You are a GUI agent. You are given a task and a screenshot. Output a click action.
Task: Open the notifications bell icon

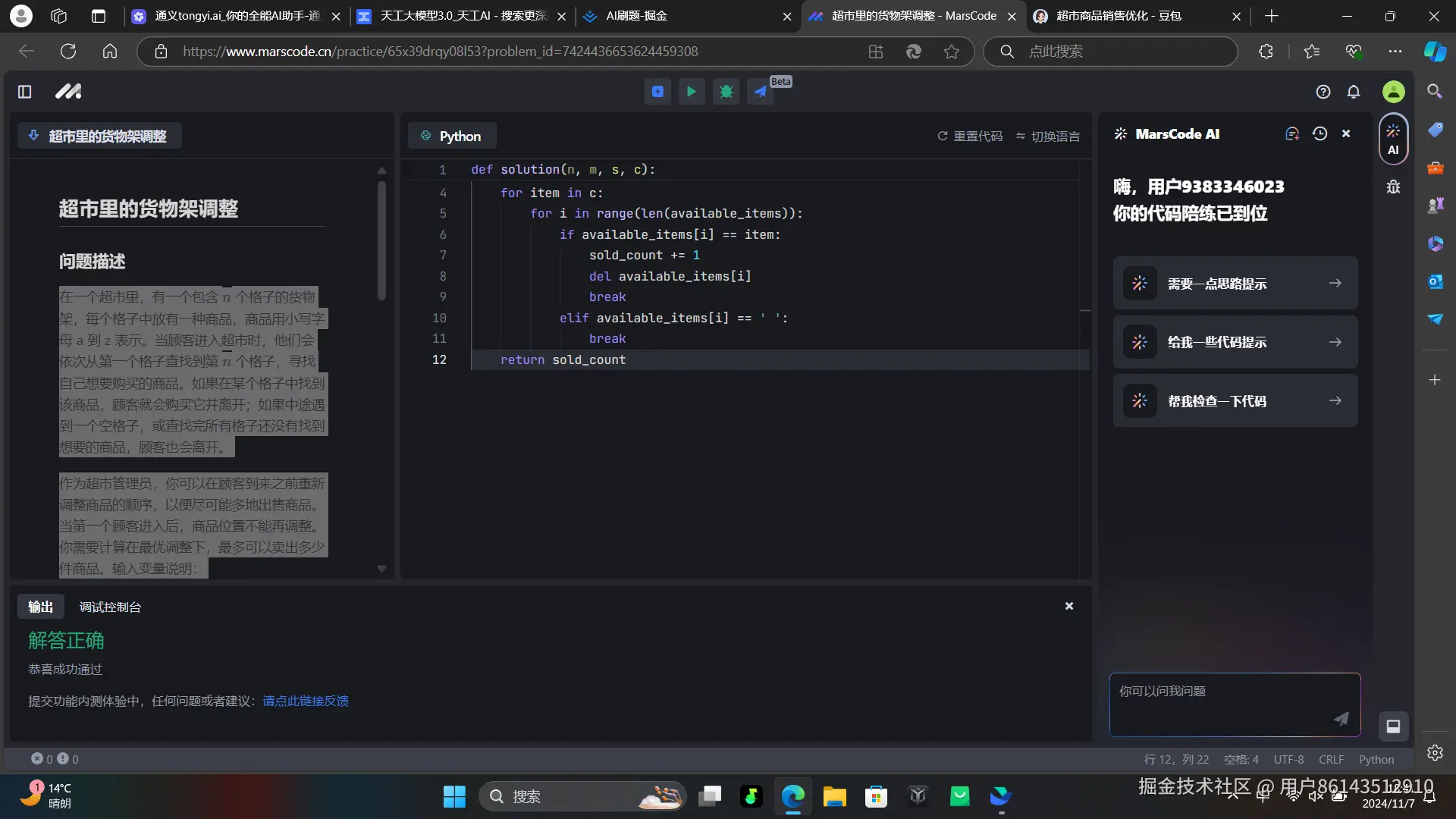1354,92
